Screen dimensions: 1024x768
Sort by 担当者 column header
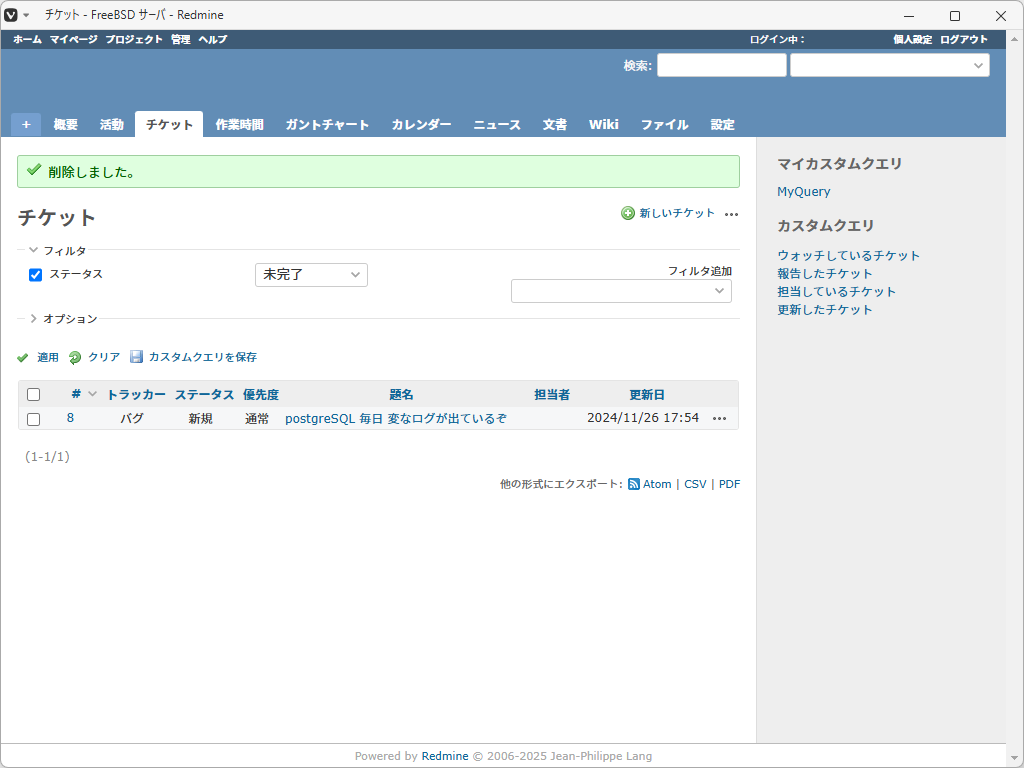[552, 394]
